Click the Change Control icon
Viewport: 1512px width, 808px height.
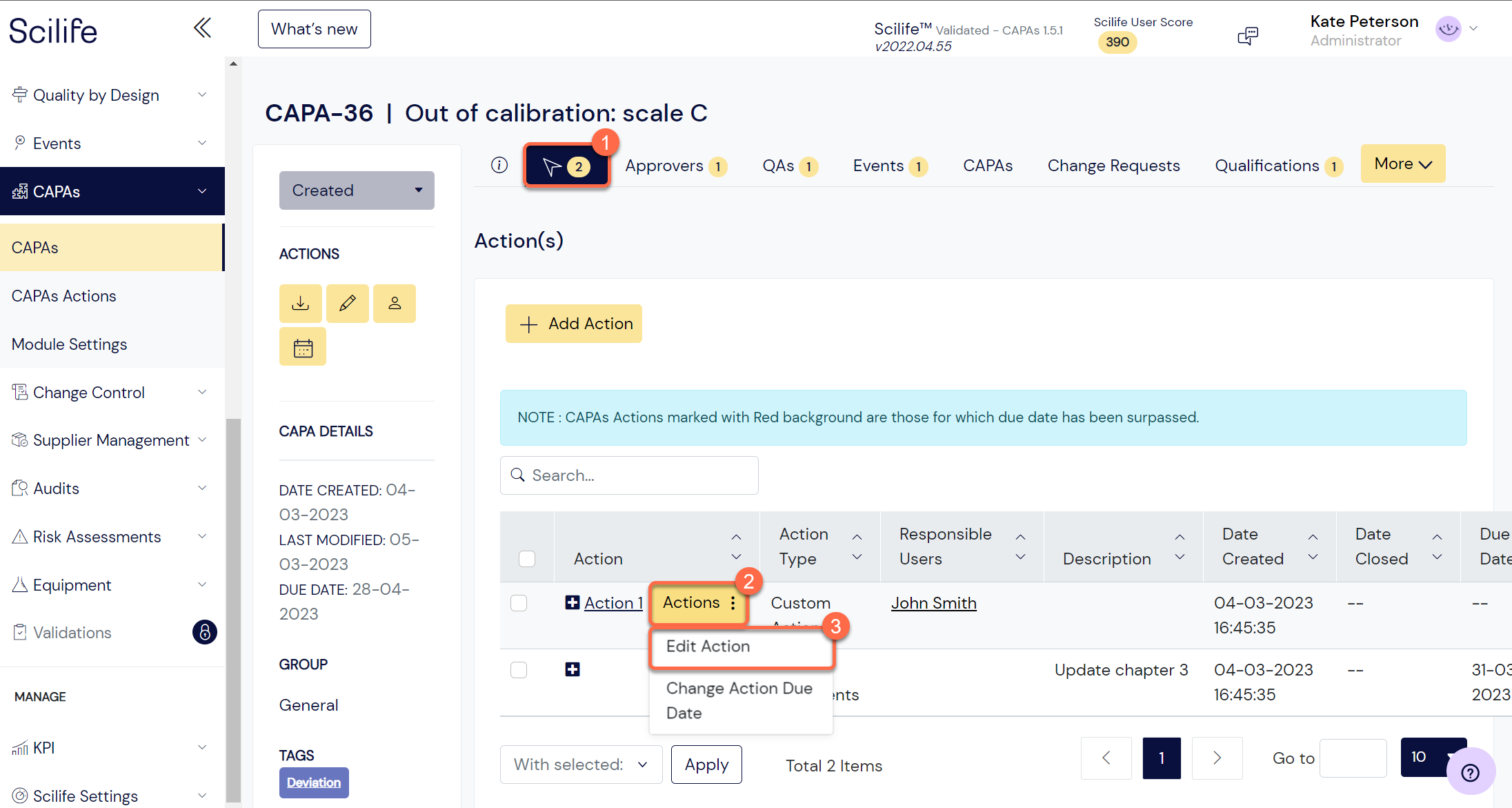[x=20, y=392]
